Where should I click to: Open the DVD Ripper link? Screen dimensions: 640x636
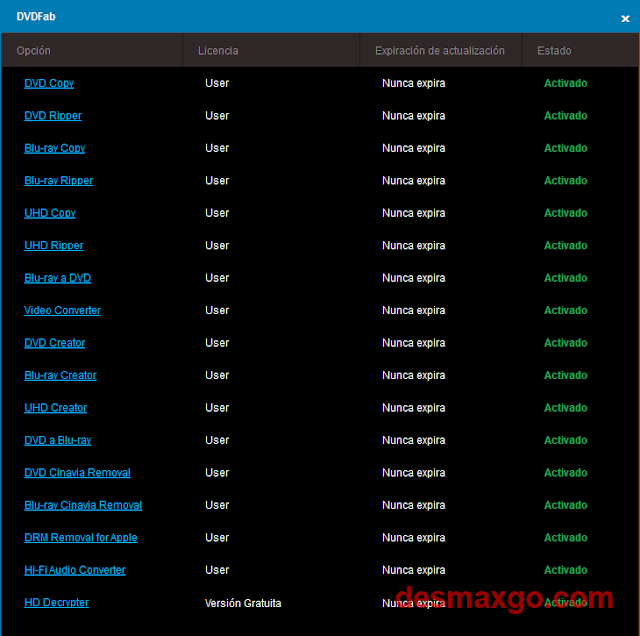pyautogui.click(x=53, y=116)
